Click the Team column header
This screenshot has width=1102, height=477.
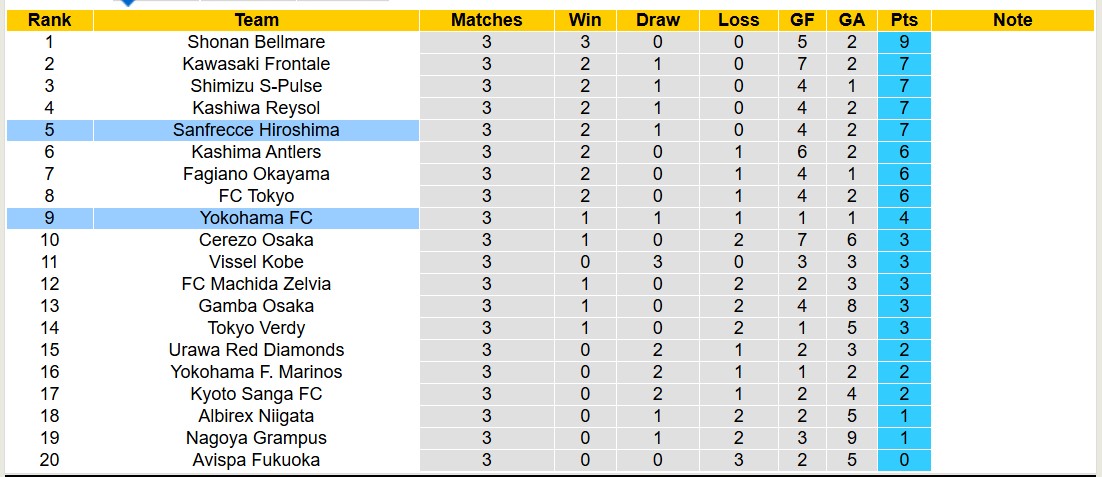point(256,20)
